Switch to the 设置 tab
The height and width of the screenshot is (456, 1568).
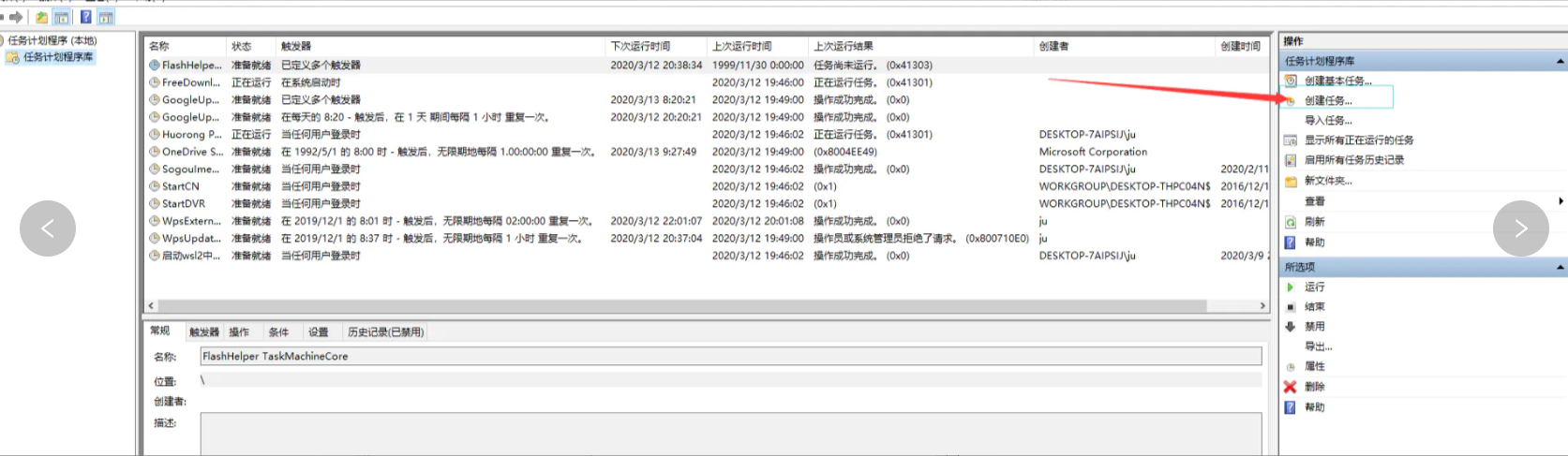(319, 332)
